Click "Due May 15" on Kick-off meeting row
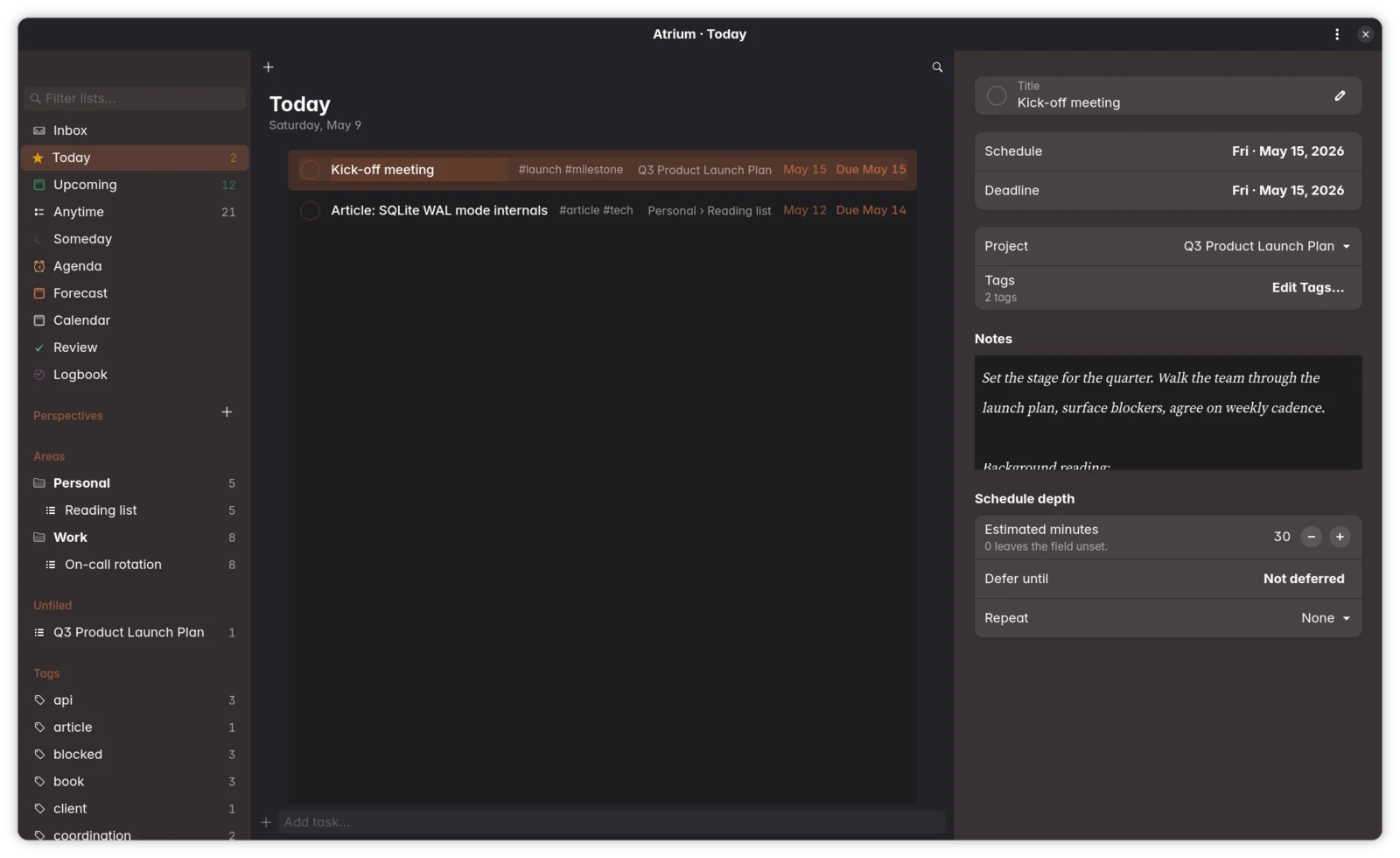Screen dimensions: 1400x858 pos(871,170)
